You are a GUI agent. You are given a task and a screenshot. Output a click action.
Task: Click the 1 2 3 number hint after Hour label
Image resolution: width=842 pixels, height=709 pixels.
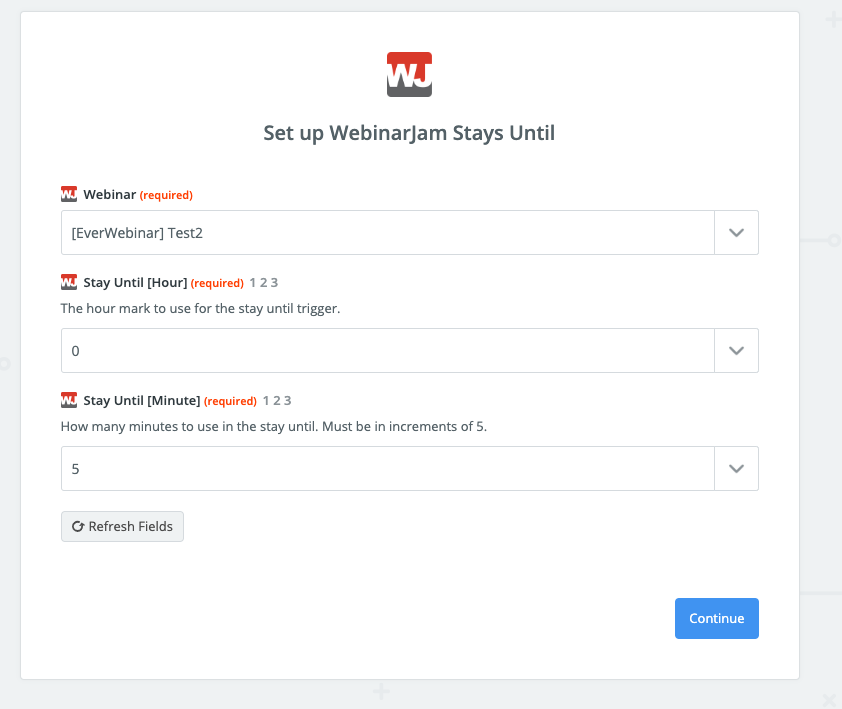pyautogui.click(x=264, y=283)
